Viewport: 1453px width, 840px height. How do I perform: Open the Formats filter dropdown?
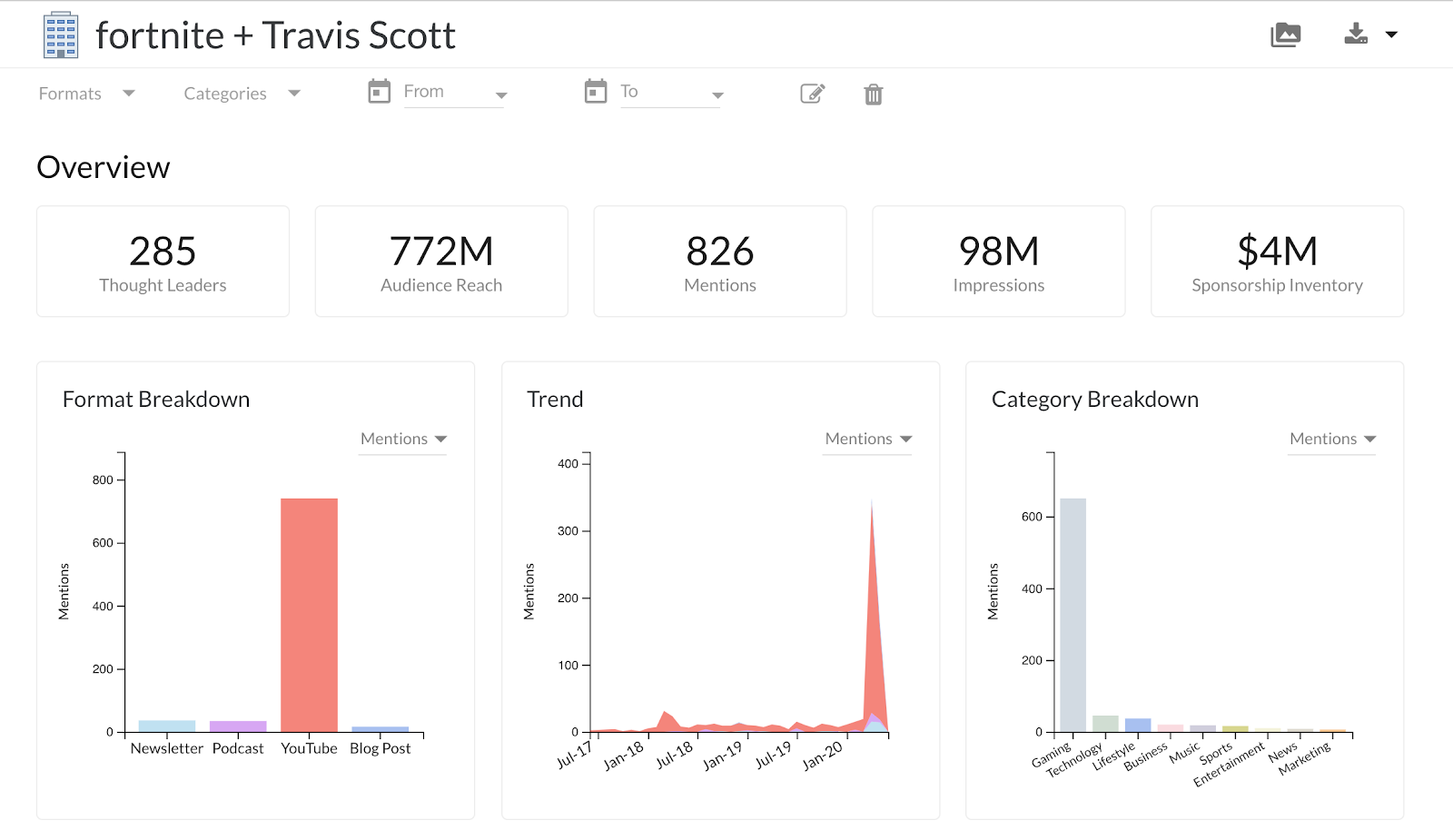click(x=86, y=94)
